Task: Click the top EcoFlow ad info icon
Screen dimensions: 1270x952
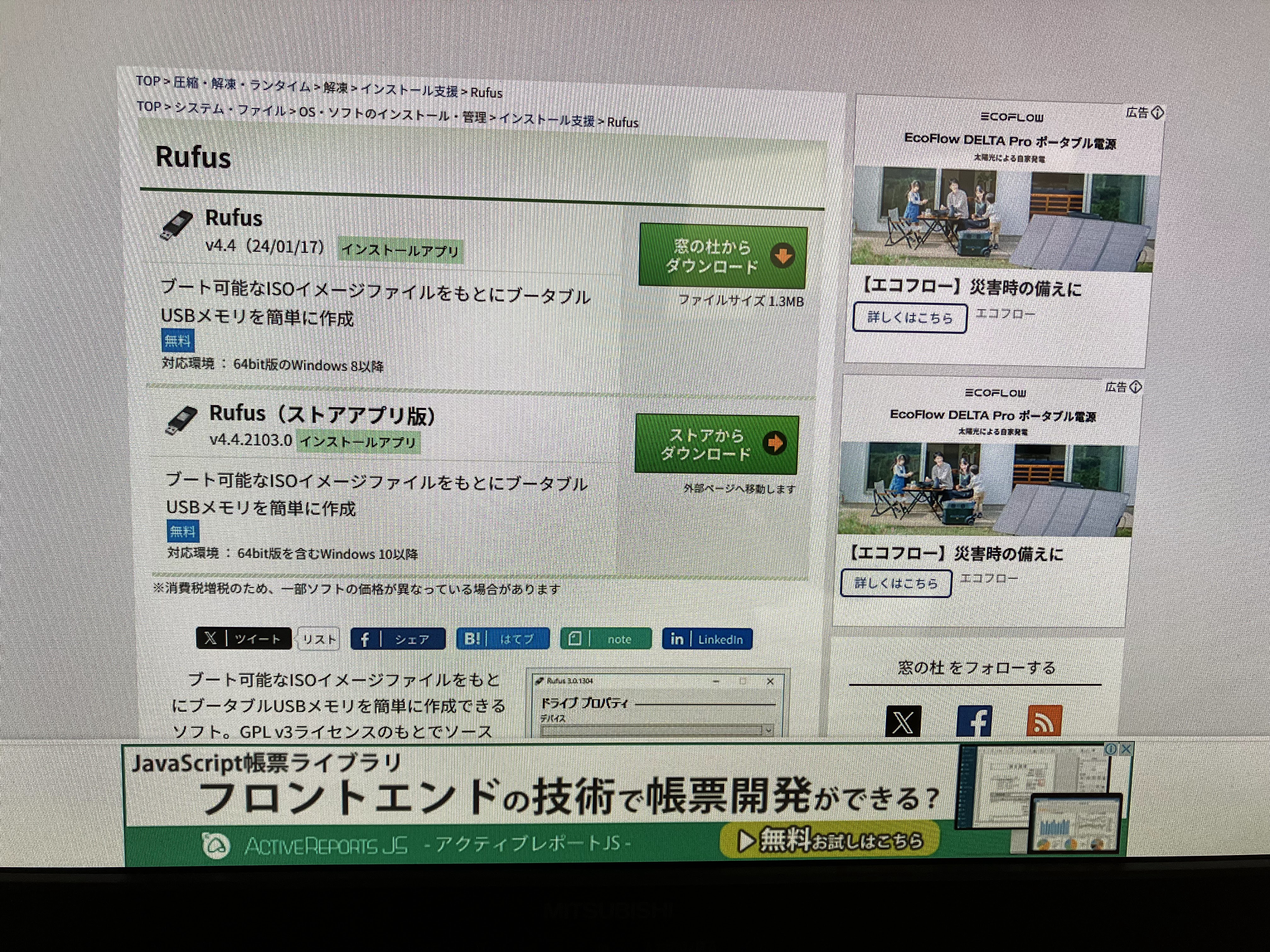Action: click(x=1158, y=112)
